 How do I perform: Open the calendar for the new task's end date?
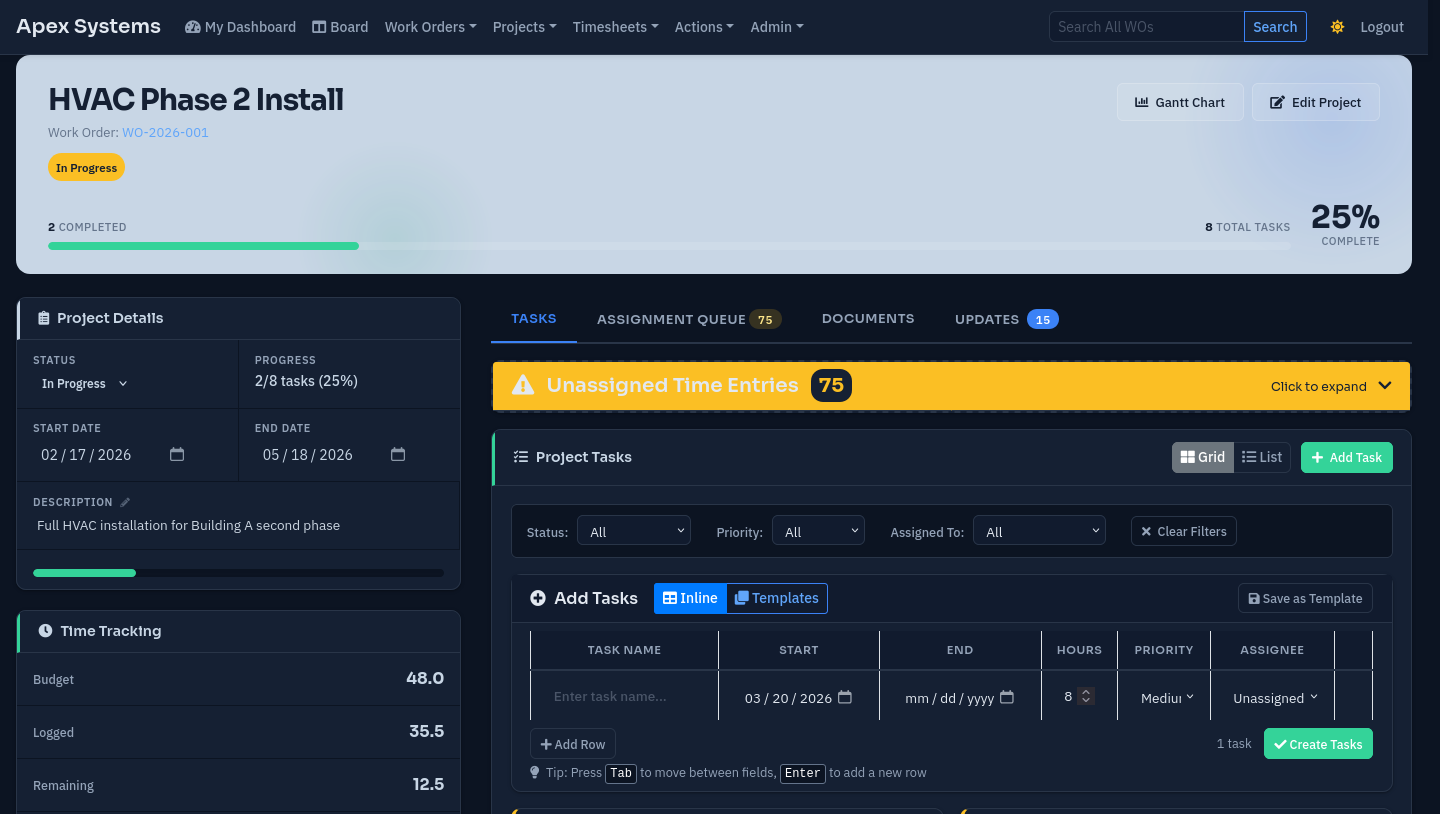pos(1007,696)
